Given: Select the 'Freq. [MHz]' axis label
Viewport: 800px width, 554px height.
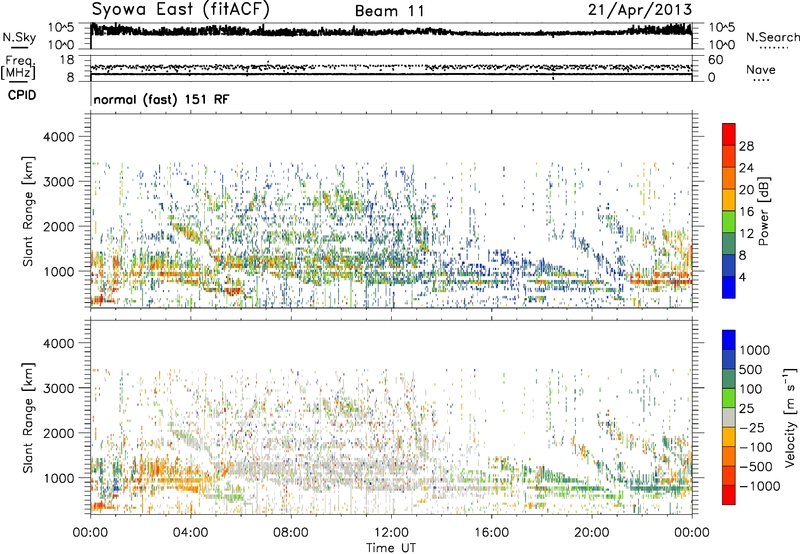Looking at the screenshot, I should click(18, 67).
